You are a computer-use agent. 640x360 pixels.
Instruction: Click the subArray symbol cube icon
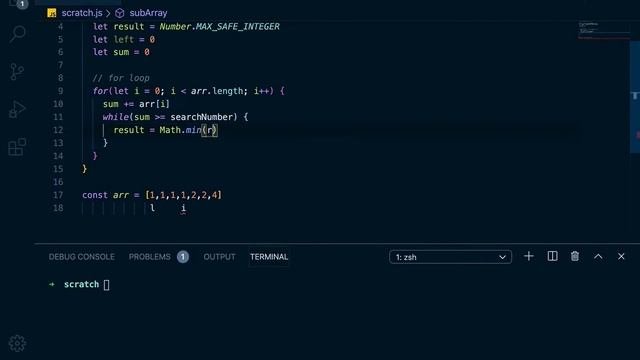click(120, 13)
